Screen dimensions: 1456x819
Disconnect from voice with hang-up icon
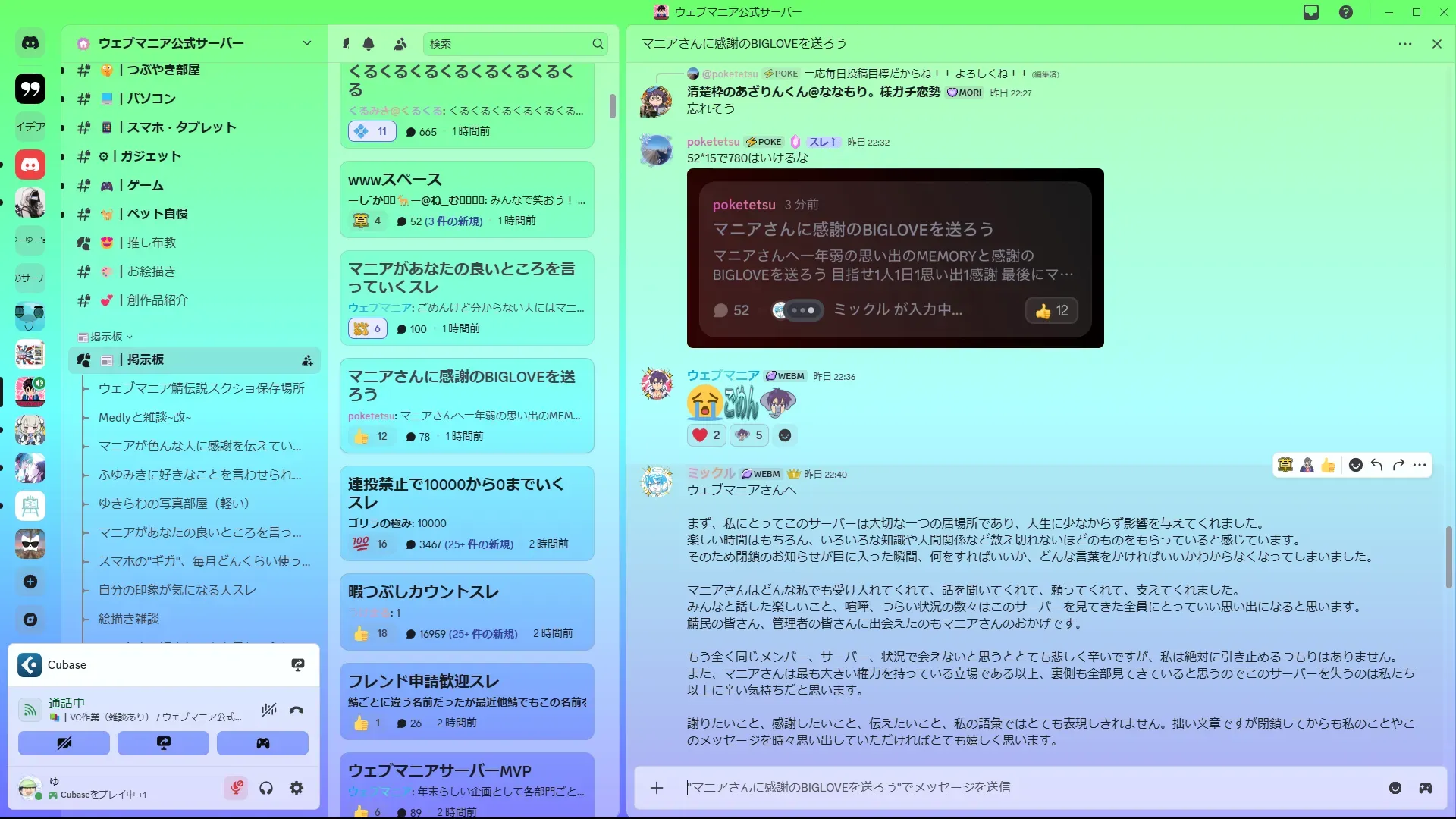297,710
